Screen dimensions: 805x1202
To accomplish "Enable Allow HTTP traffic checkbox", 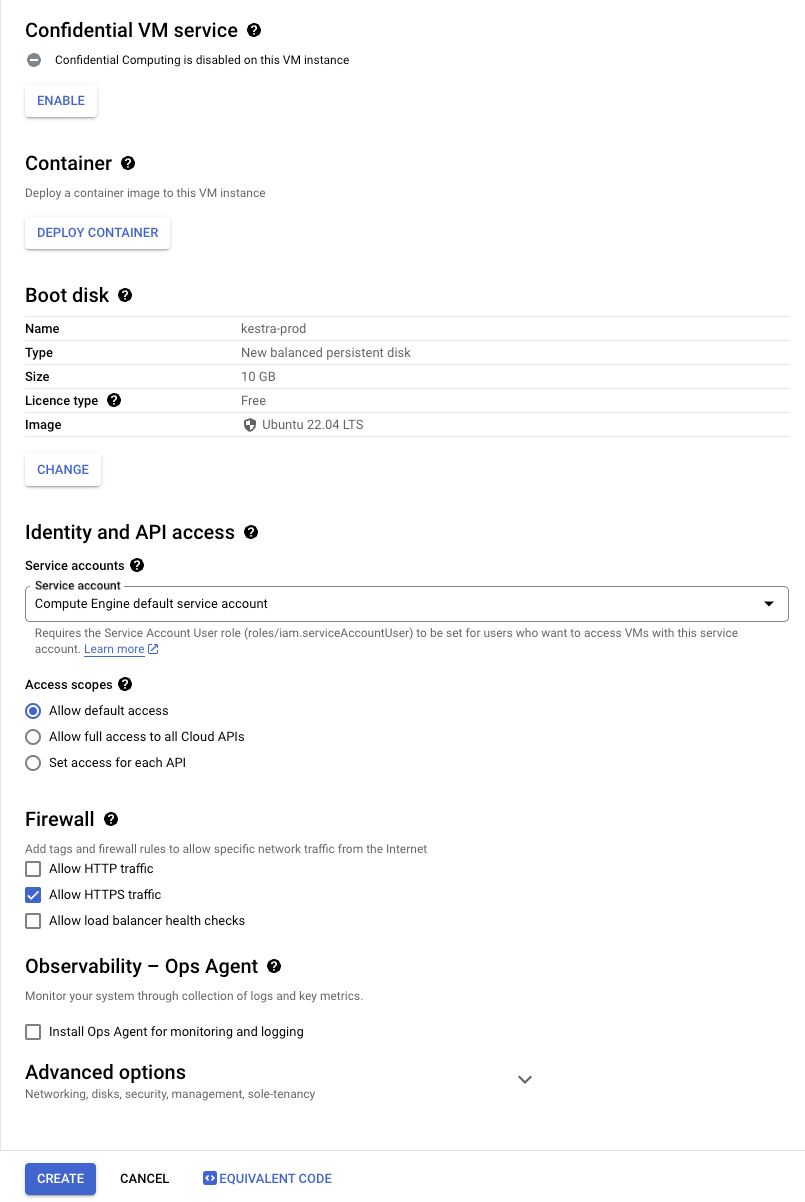I will pyautogui.click(x=33, y=869).
